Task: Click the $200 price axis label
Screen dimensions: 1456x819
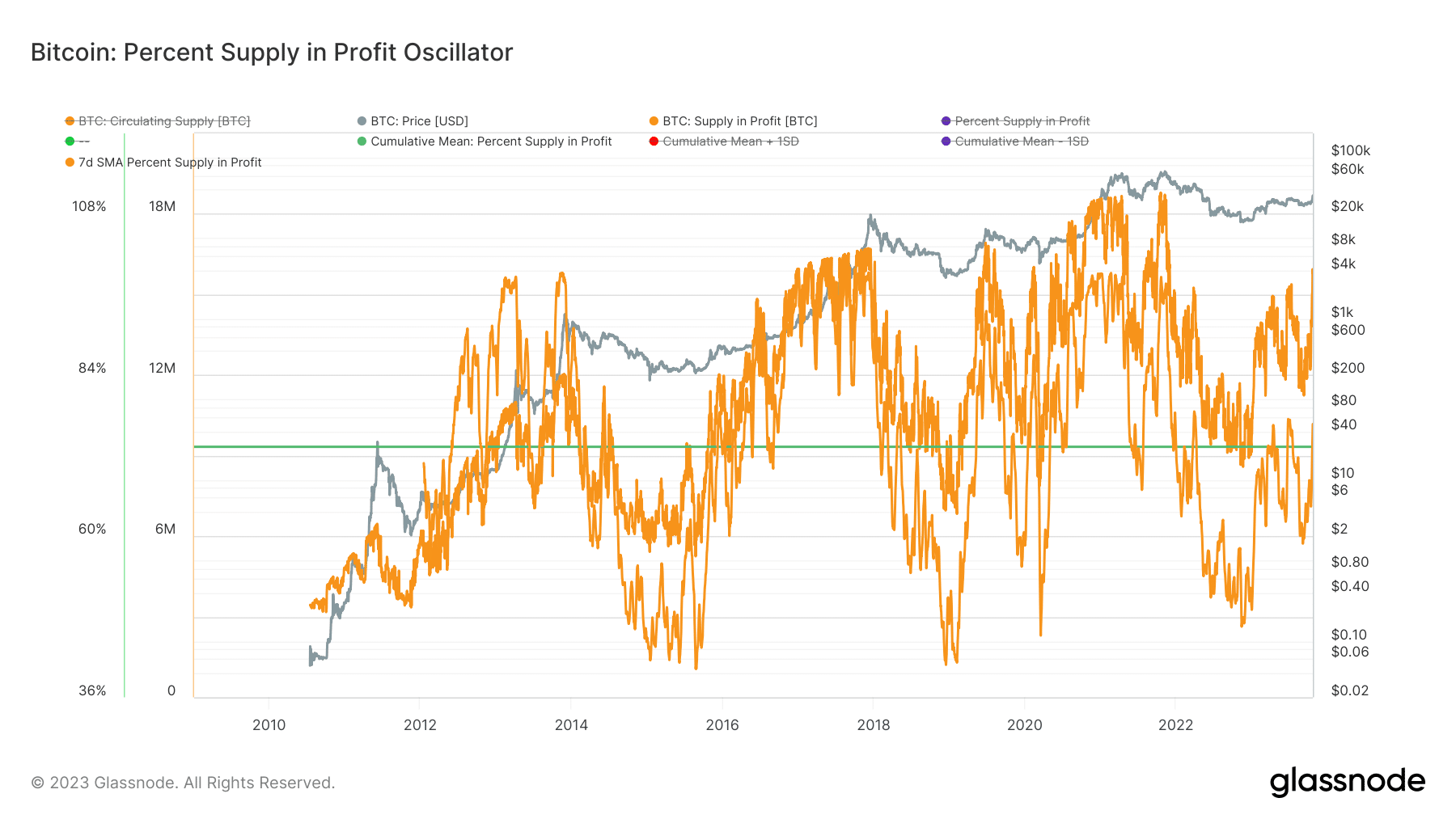Action: tap(1348, 368)
